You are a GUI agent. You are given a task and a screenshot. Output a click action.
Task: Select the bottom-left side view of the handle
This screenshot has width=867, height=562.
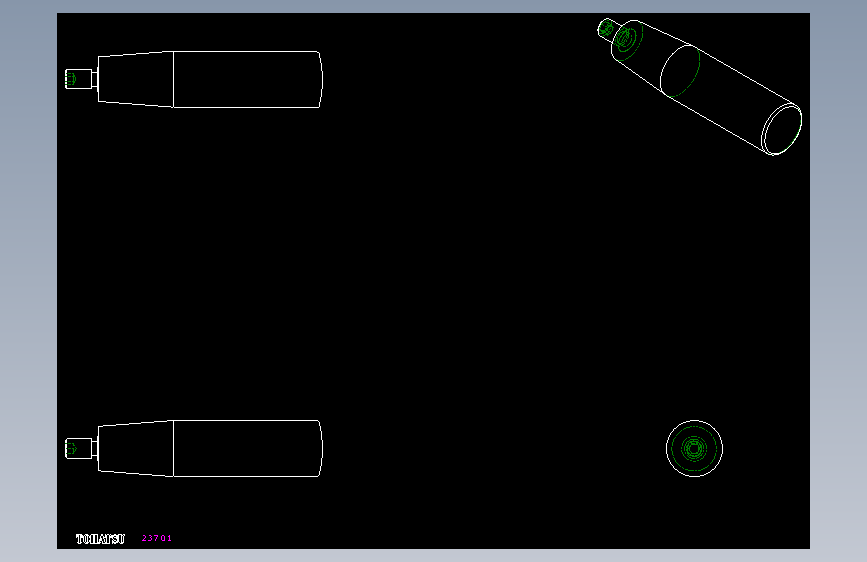coord(194,449)
